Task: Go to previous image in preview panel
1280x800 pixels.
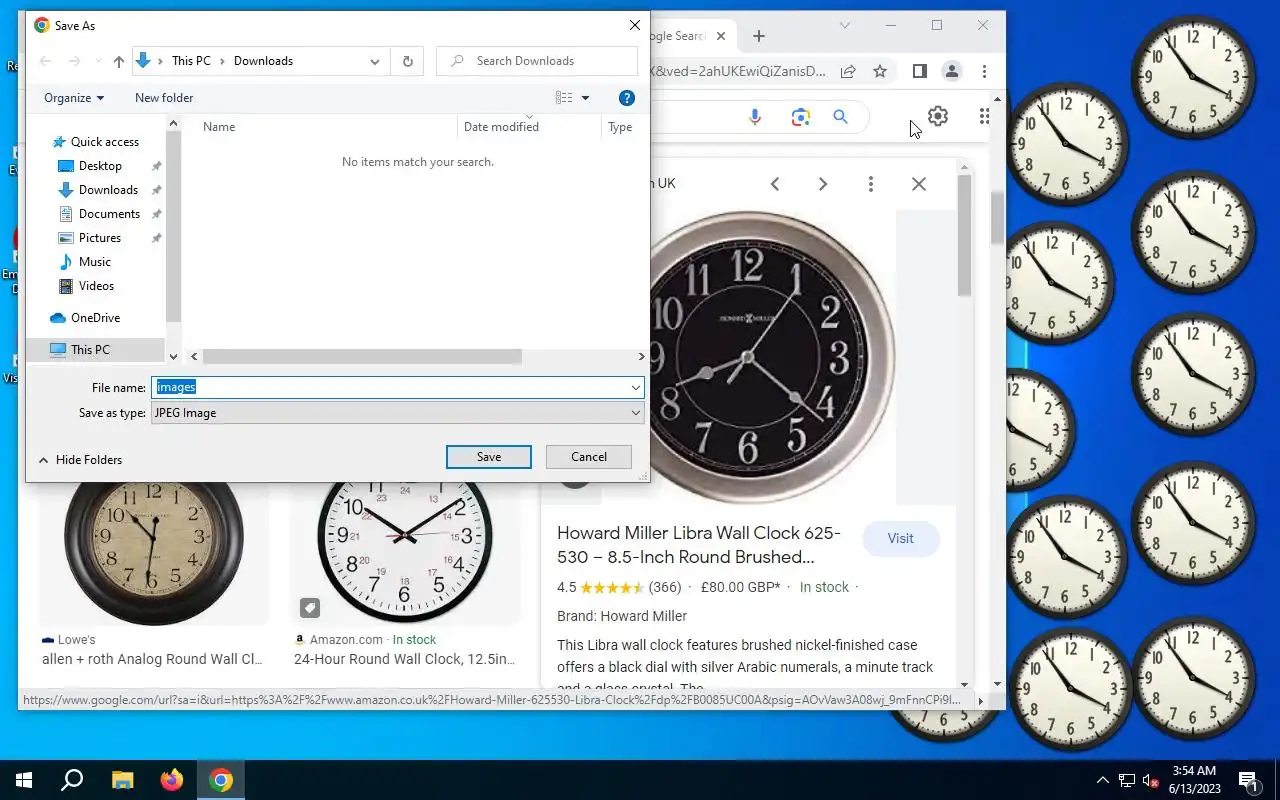Action: coord(775,184)
